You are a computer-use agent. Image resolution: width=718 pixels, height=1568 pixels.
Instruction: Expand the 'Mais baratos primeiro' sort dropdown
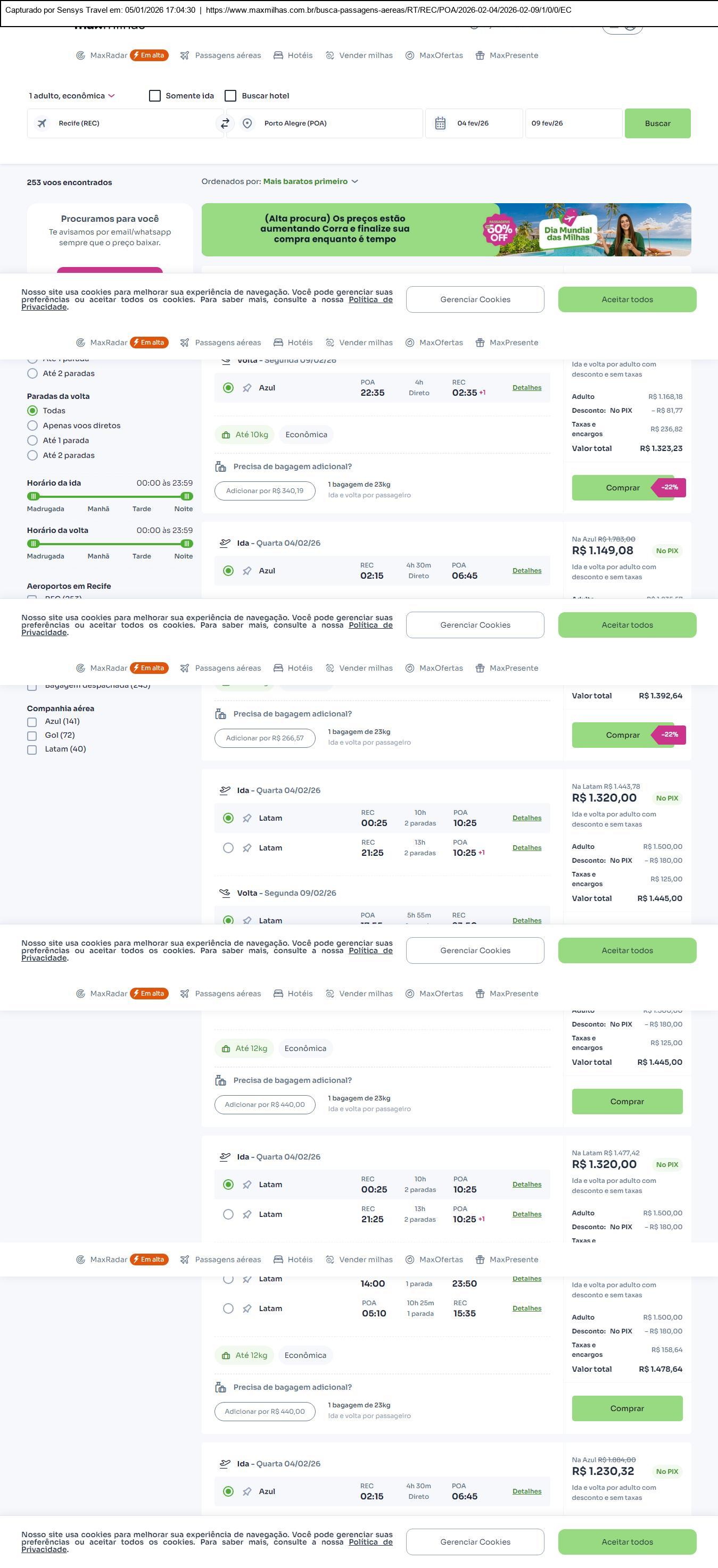pos(311,182)
